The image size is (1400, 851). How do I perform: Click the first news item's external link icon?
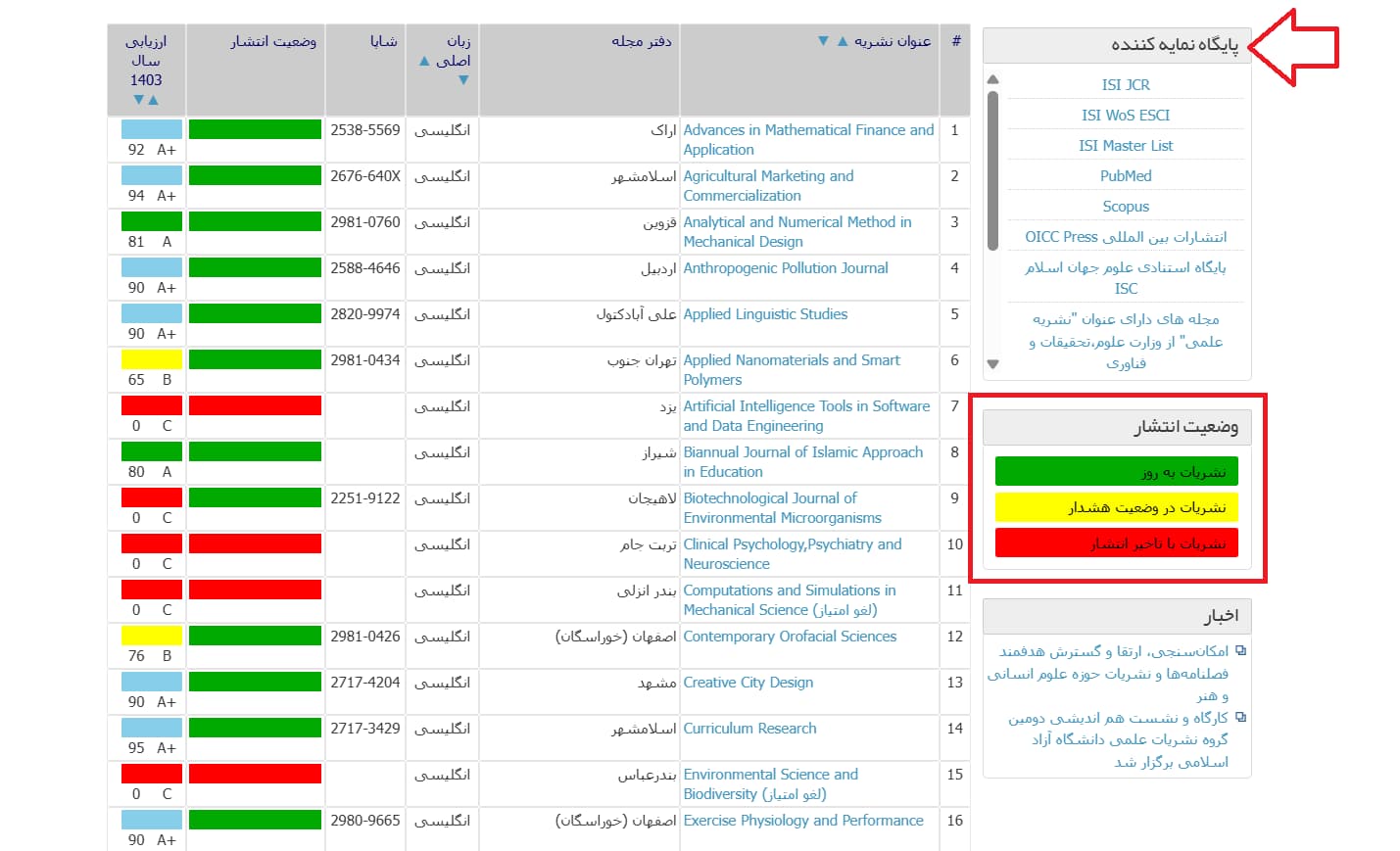(1240, 650)
